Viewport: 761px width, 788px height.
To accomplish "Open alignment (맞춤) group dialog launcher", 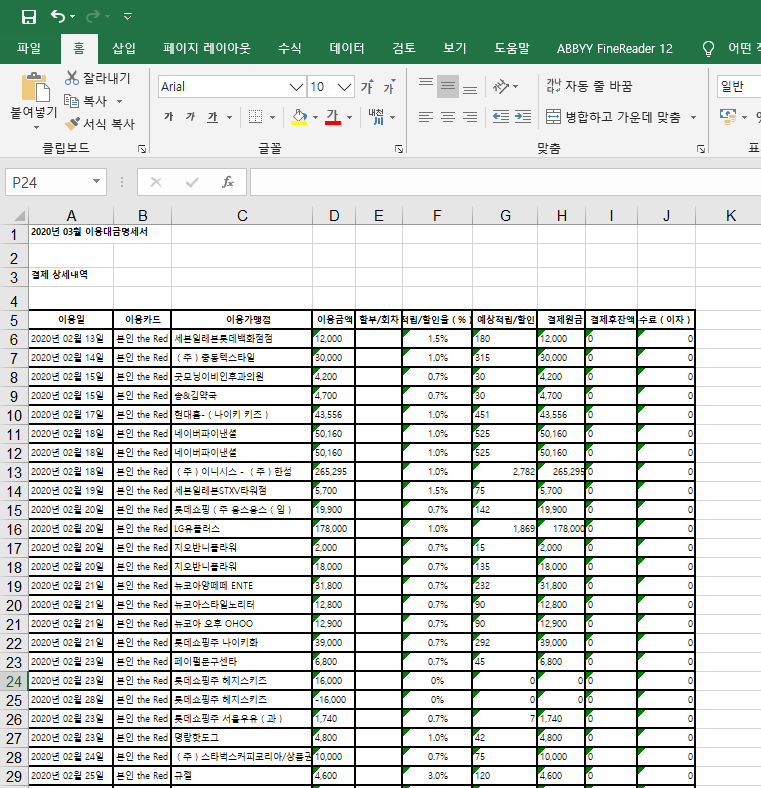I will click(x=701, y=149).
